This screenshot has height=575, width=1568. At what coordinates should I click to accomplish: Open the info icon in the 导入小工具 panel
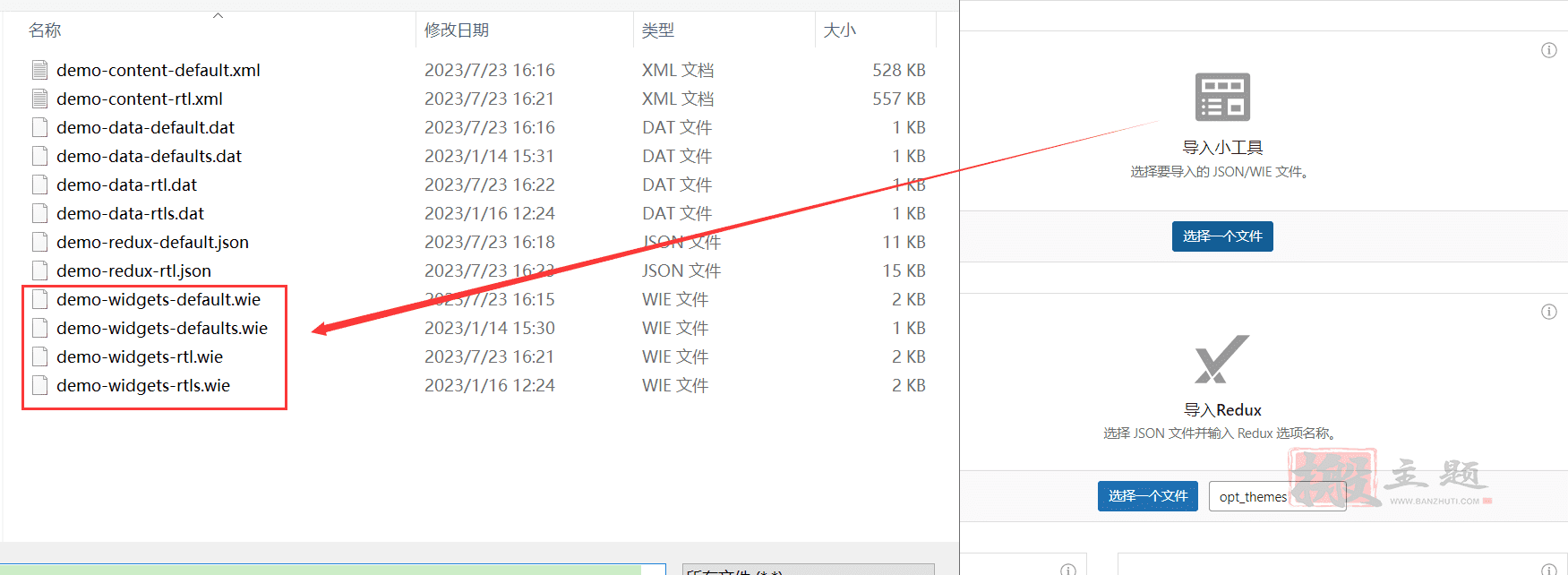click(1548, 50)
